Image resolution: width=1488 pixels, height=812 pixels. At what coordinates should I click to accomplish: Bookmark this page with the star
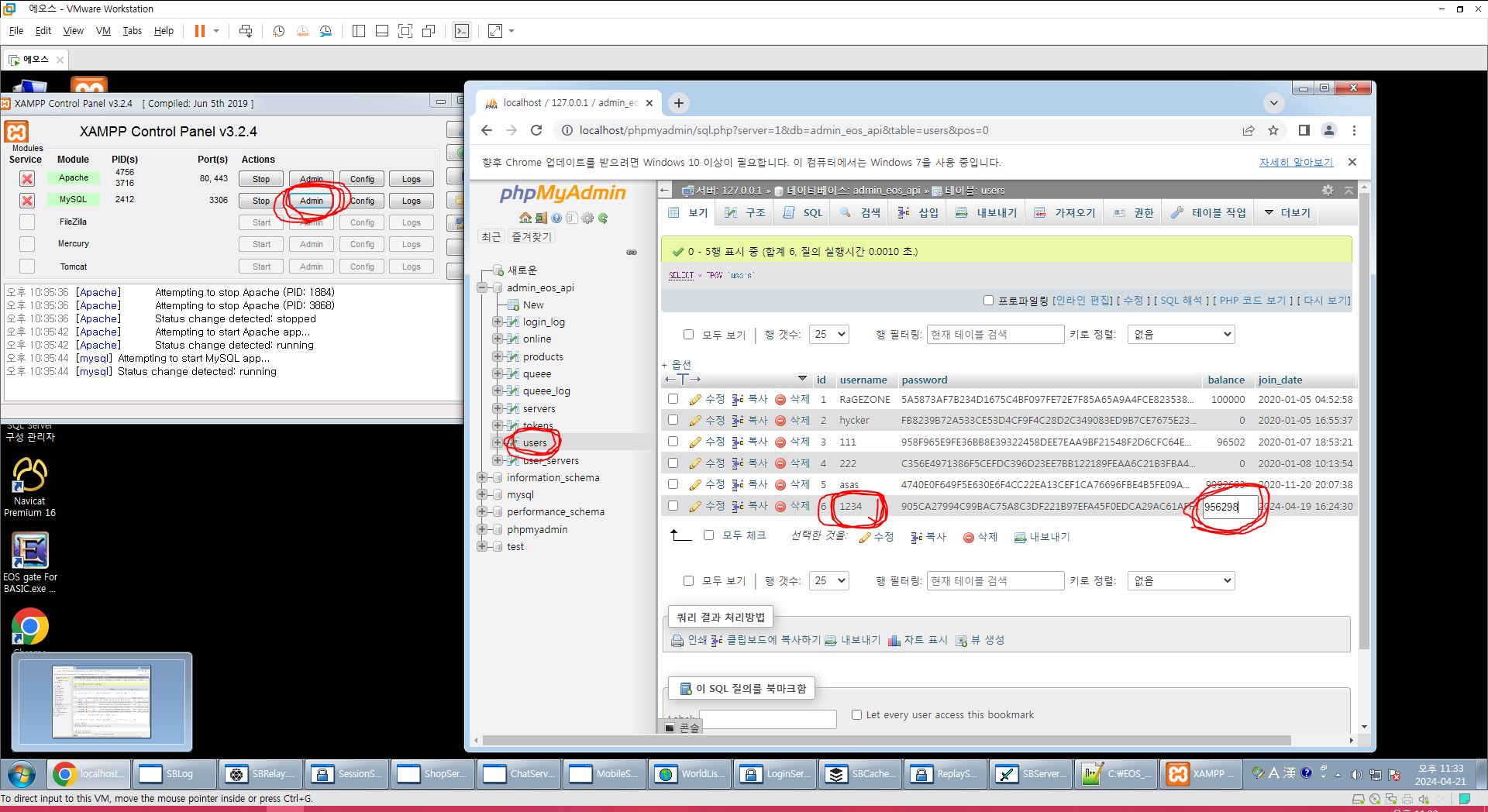click(1273, 130)
